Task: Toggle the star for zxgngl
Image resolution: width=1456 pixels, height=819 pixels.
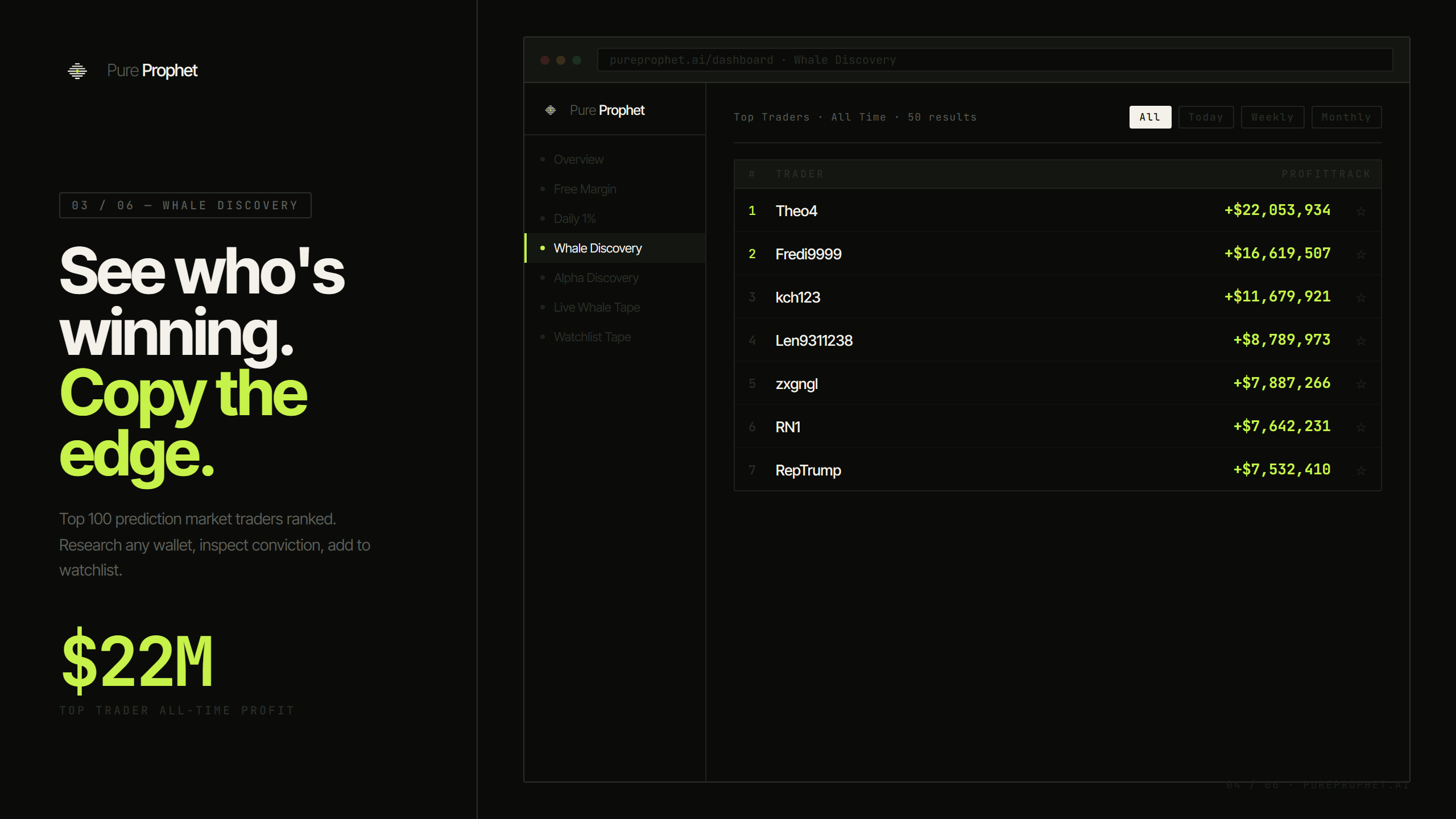Action: [1360, 384]
